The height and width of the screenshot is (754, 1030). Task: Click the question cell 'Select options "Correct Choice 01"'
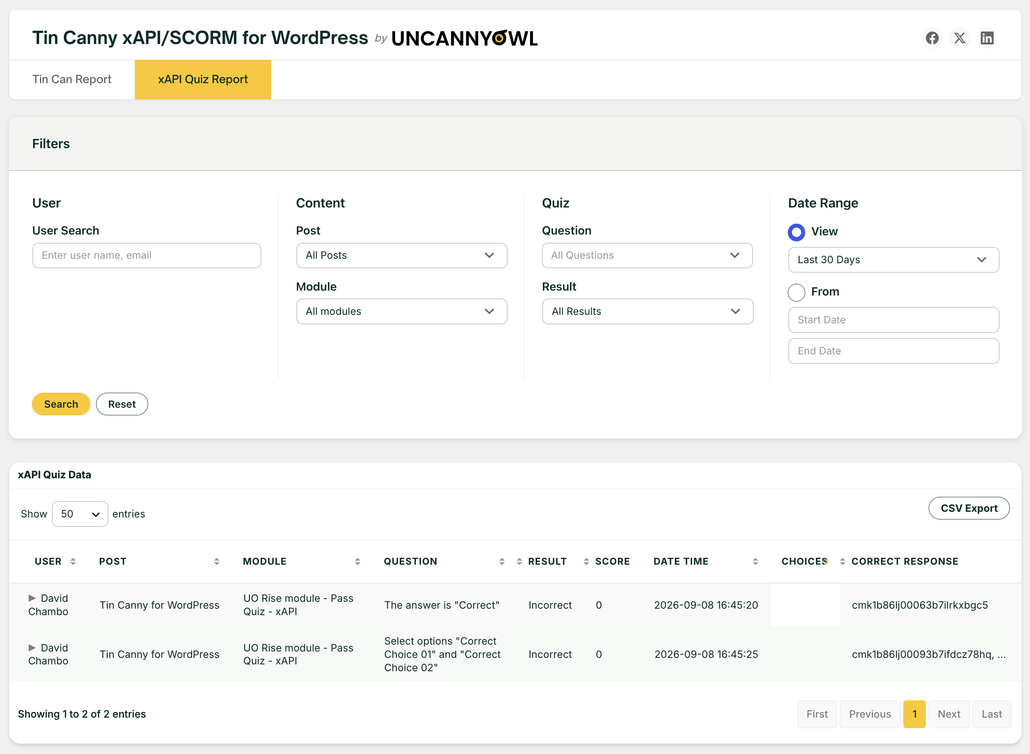(x=442, y=654)
